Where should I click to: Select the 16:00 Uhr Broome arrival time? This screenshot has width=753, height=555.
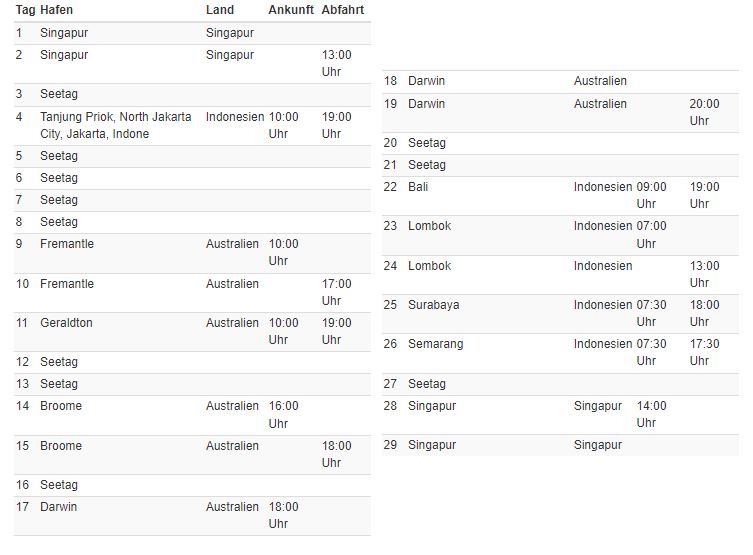283,414
